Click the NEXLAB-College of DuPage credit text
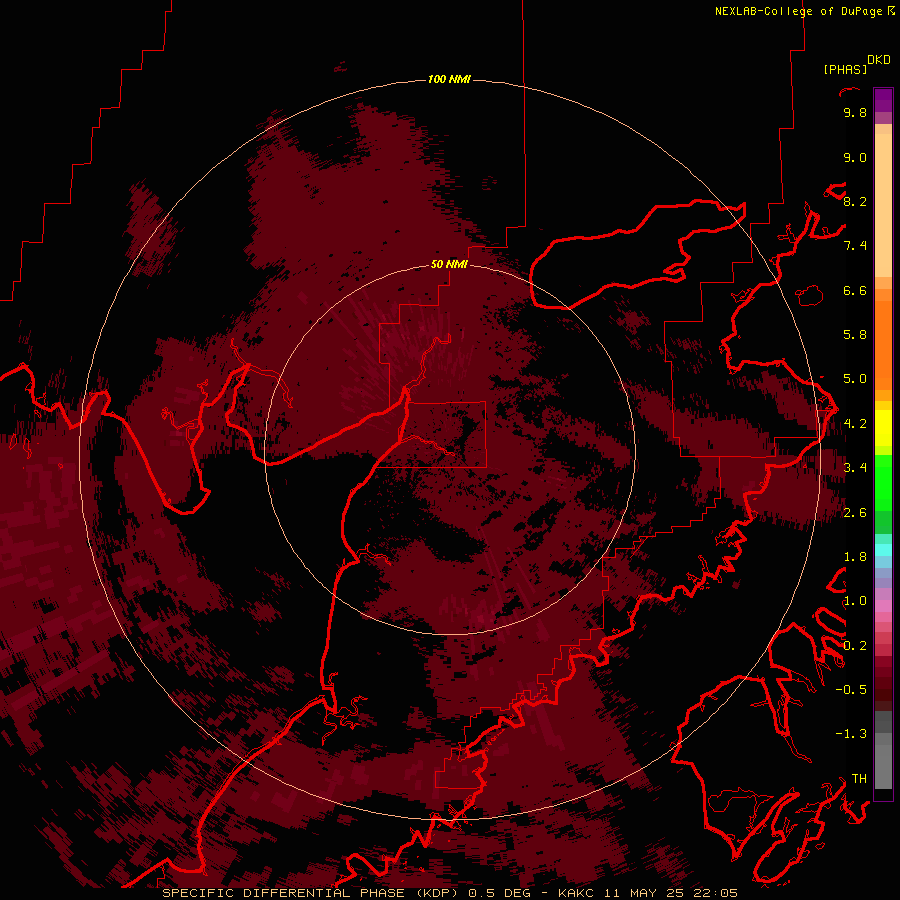Viewport: 900px width, 900px height. [798, 11]
